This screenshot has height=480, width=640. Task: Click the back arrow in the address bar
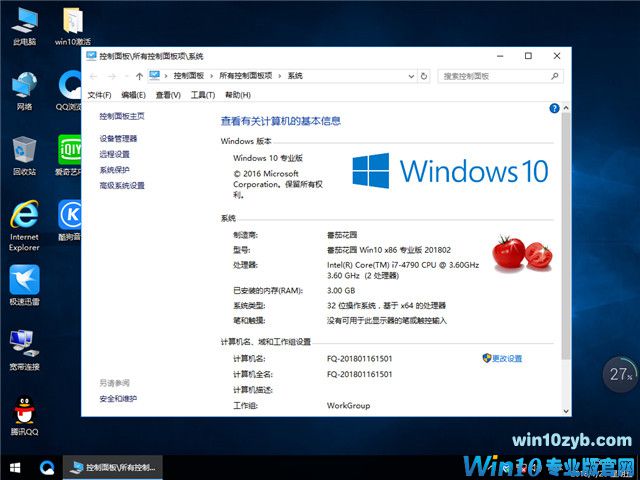[x=93, y=76]
